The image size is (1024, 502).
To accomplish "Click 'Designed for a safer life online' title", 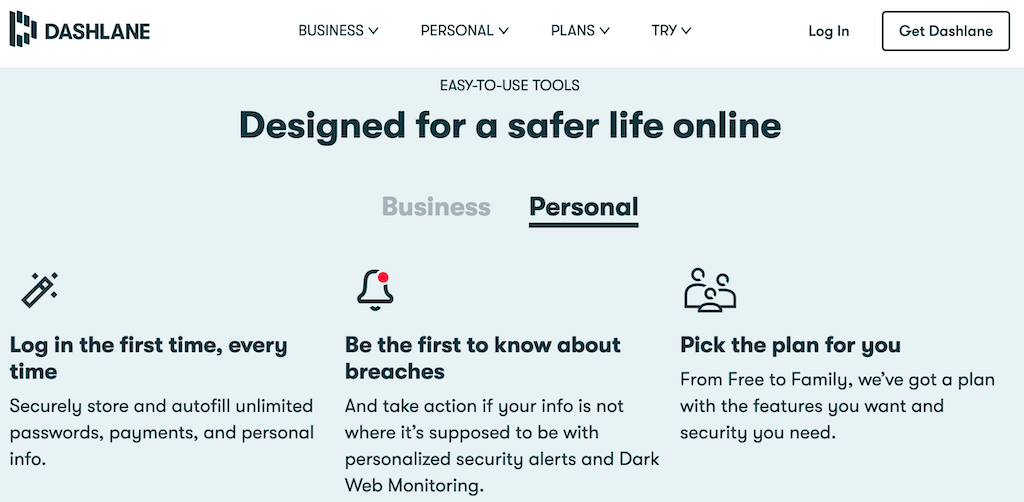I will pyautogui.click(x=511, y=125).
